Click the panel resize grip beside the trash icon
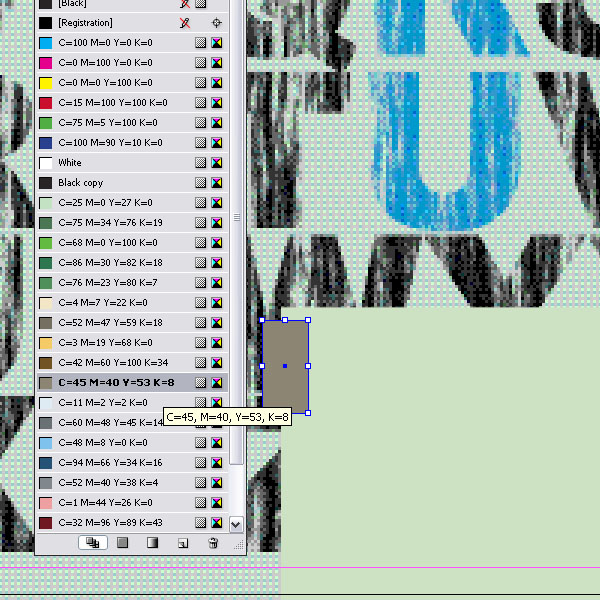600x600 pixels. 238,545
